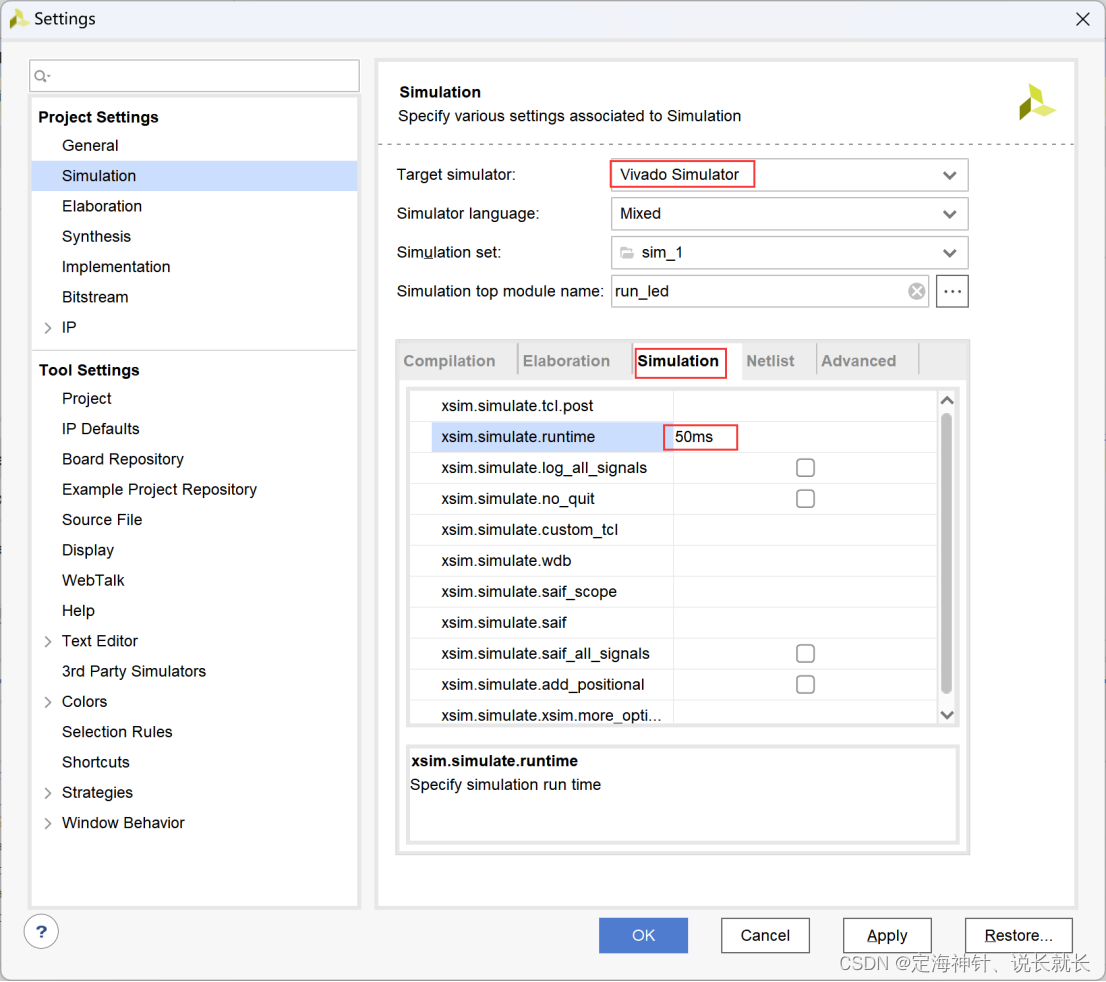Click the scroll up arrow in properties list

pyautogui.click(x=947, y=401)
